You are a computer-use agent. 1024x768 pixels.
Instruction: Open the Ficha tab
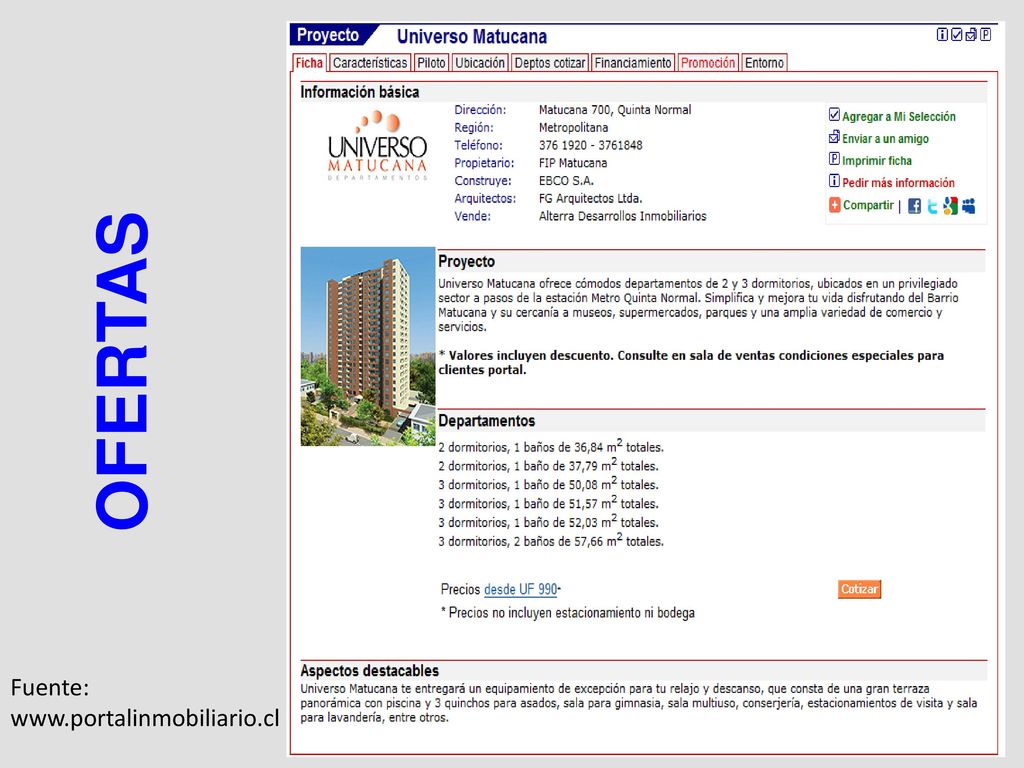point(309,63)
